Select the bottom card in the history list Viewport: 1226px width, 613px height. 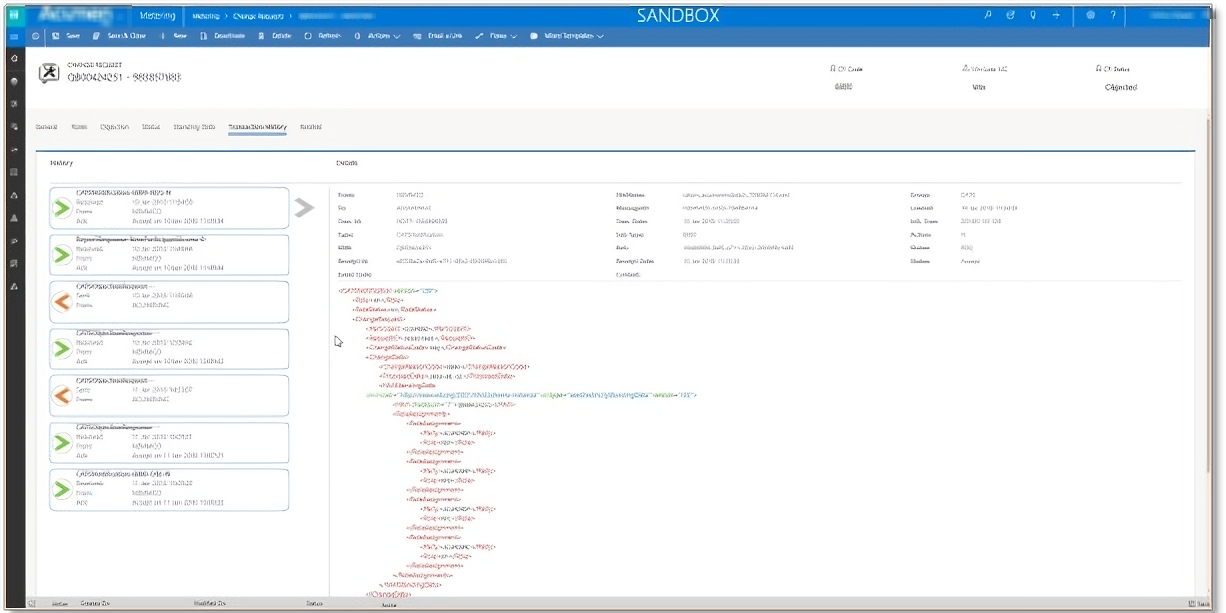click(x=169, y=489)
